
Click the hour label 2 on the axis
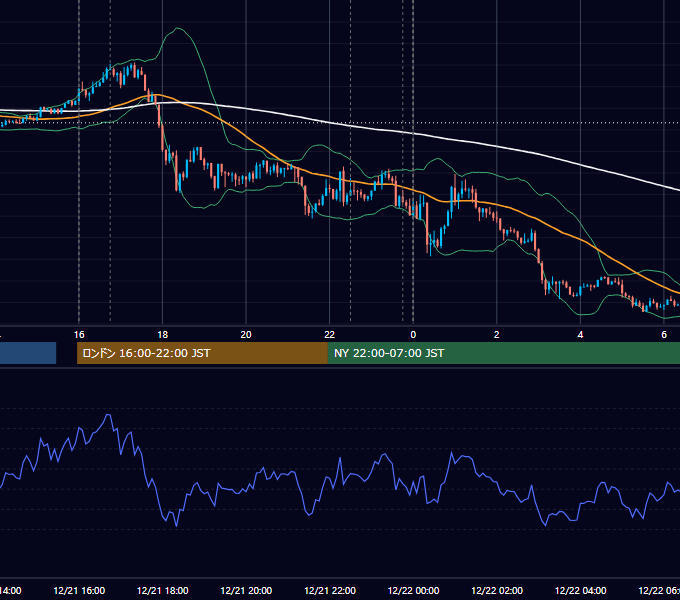[x=497, y=335]
